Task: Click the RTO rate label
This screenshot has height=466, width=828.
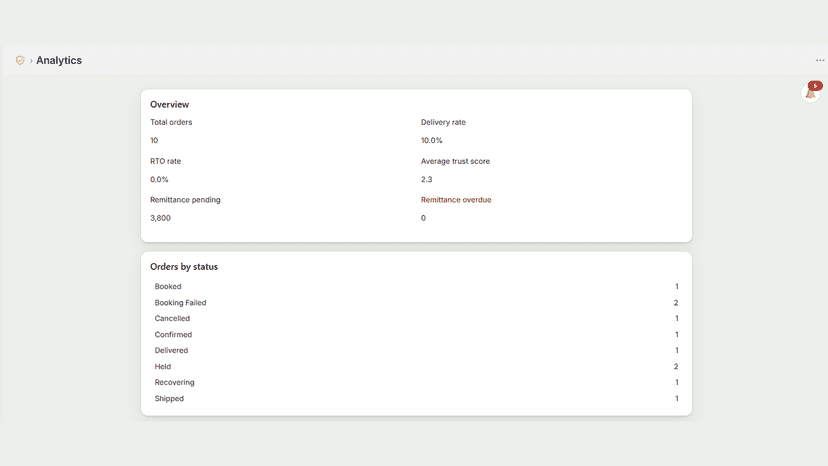Action: point(165,161)
